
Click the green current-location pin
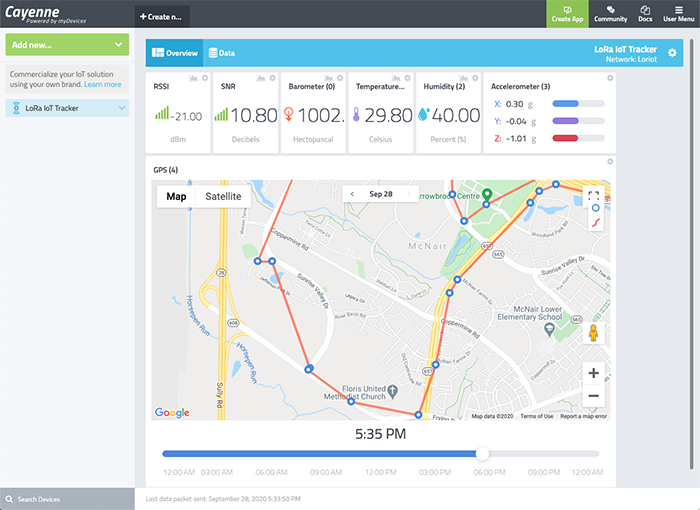point(487,194)
